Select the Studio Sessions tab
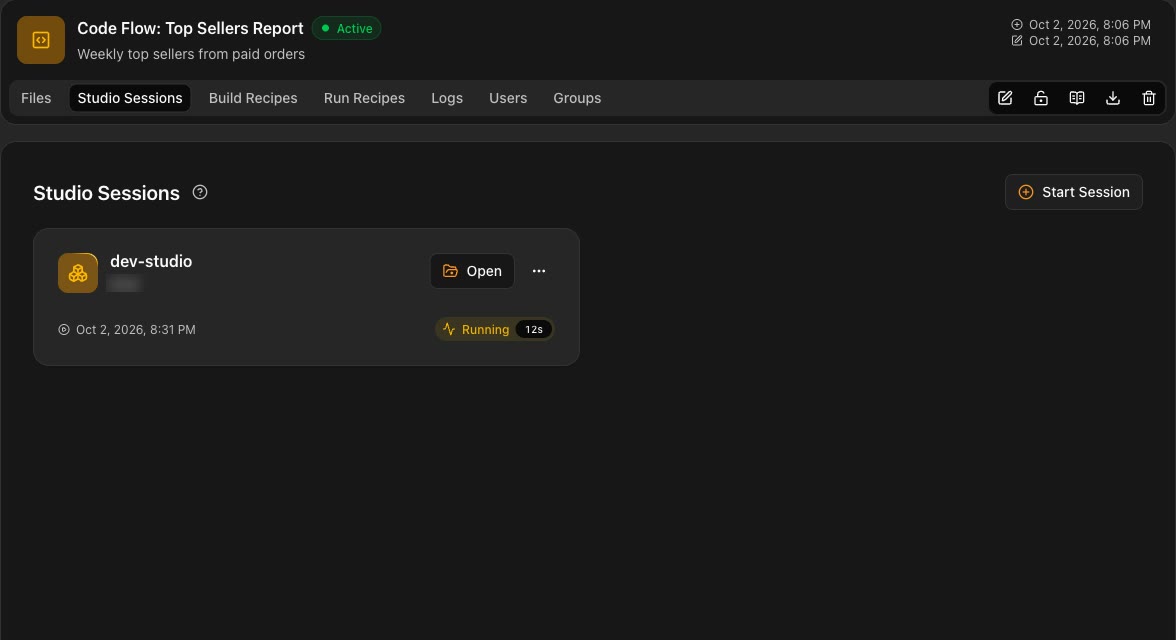The width and height of the screenshot is (1176, 640). [130, 98]
